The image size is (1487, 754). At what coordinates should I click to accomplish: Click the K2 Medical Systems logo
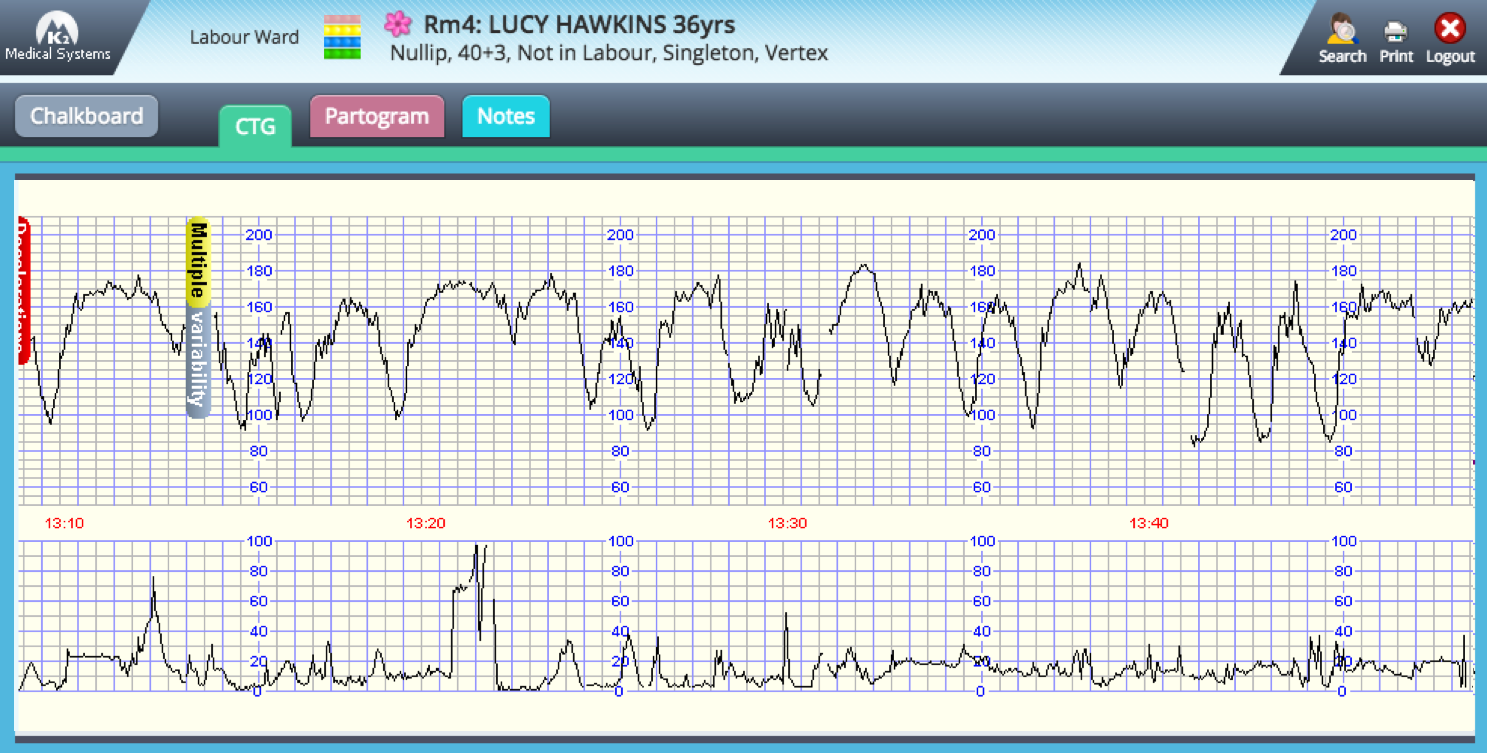tap(57, 37)
